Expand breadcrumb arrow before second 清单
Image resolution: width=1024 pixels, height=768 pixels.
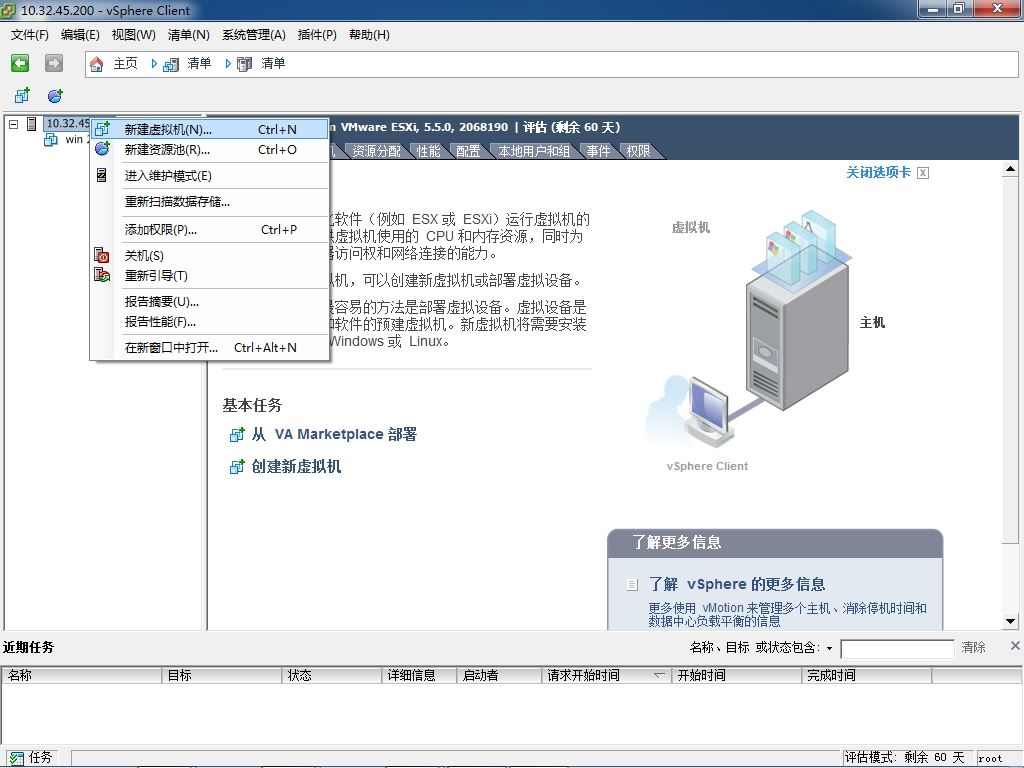[x=228, y=63]
